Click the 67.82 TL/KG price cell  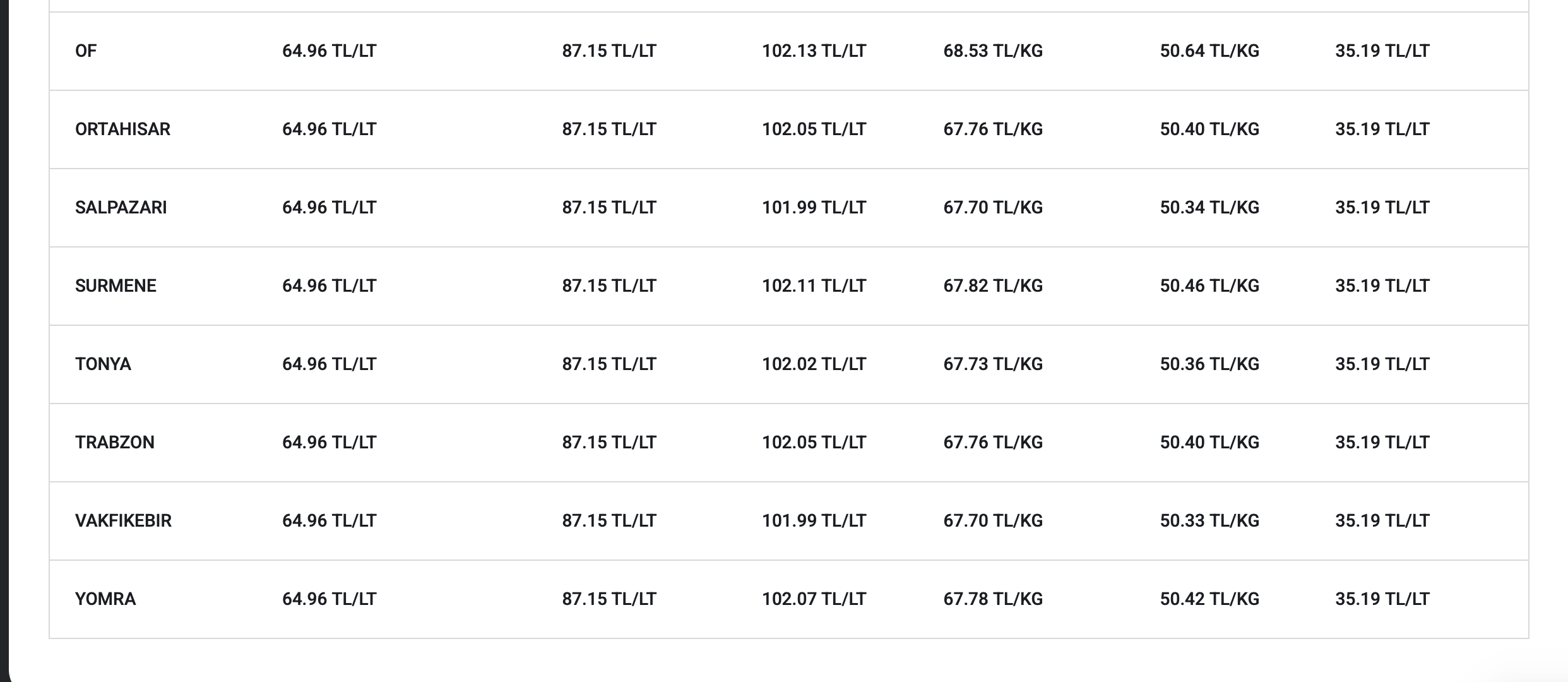pos(993,286)
